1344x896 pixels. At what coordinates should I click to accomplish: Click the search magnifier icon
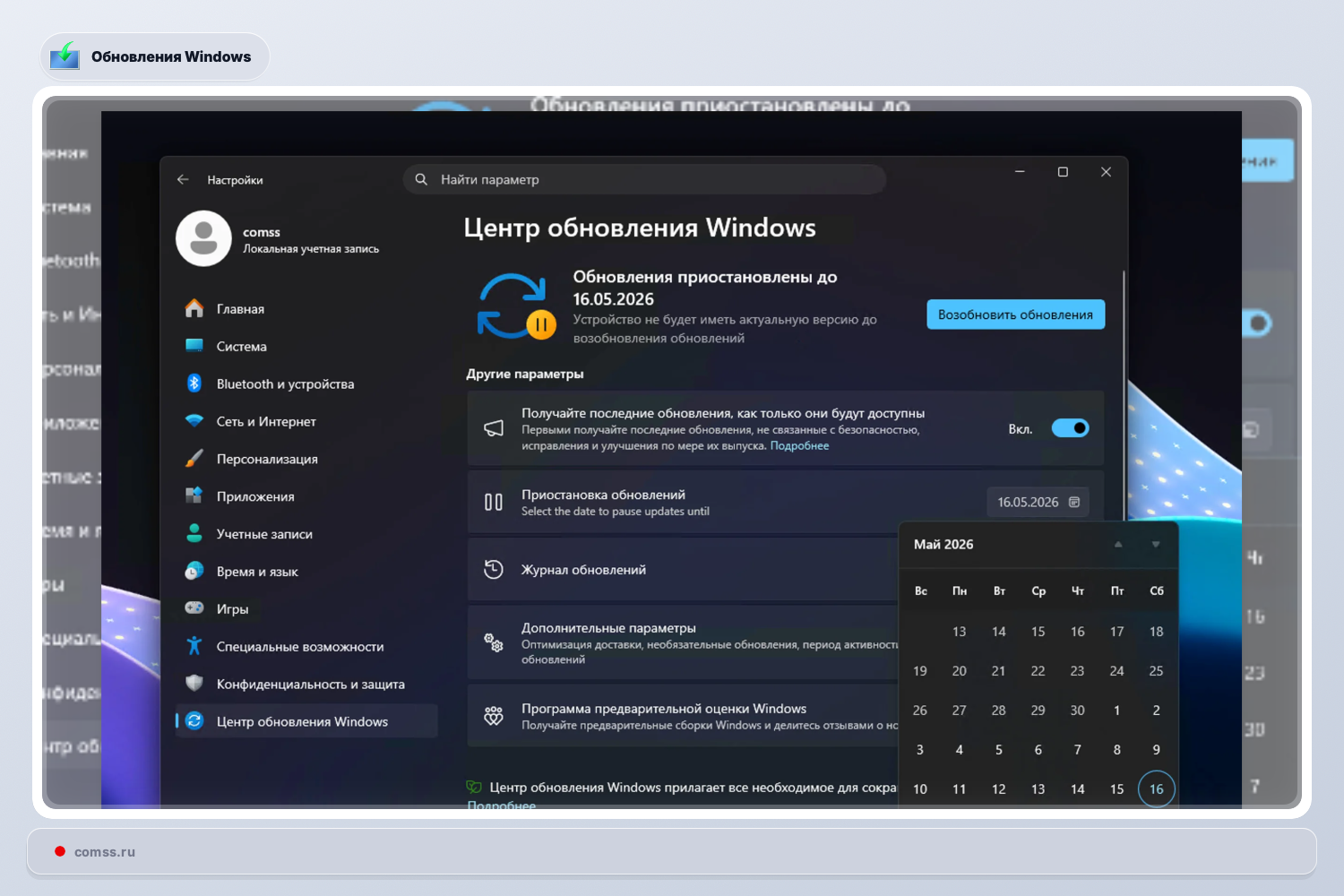[421, 179]
